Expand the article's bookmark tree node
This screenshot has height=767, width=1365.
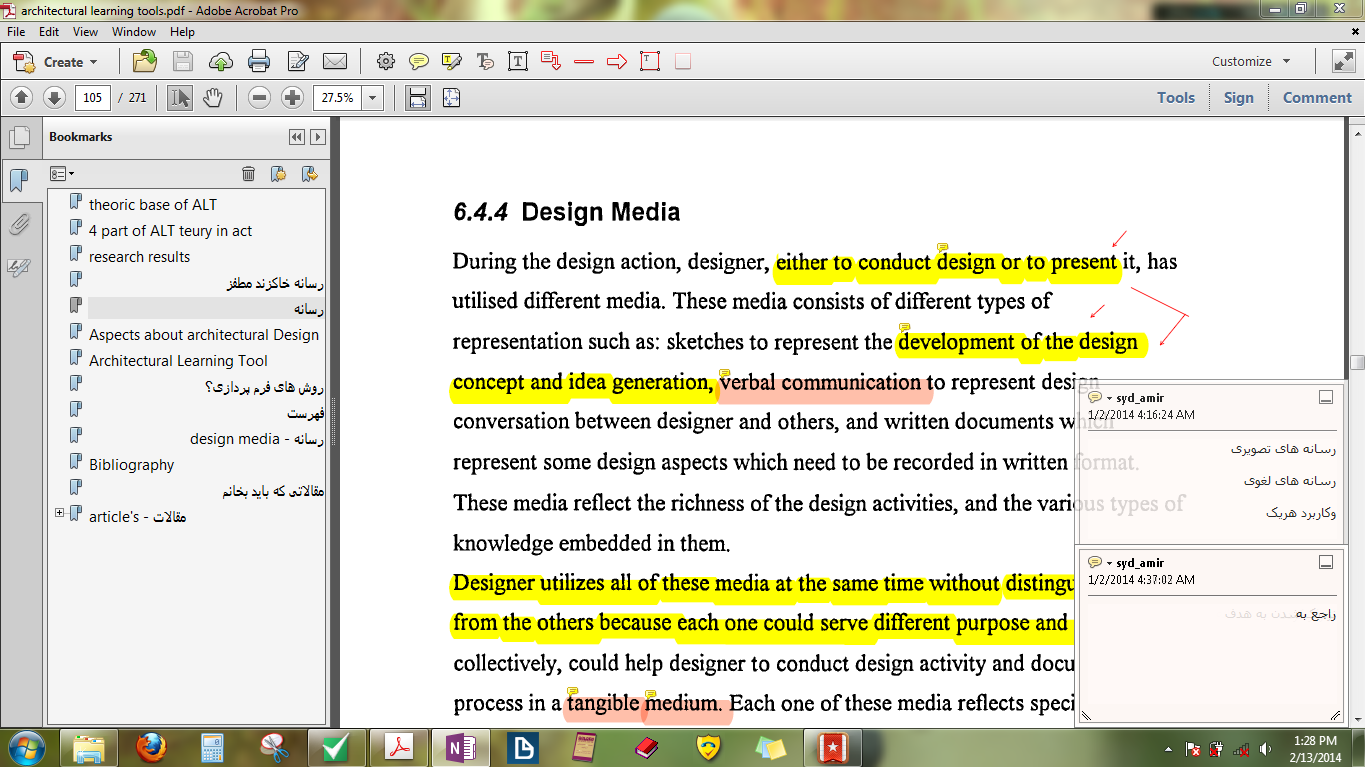[x=60, y=514]
